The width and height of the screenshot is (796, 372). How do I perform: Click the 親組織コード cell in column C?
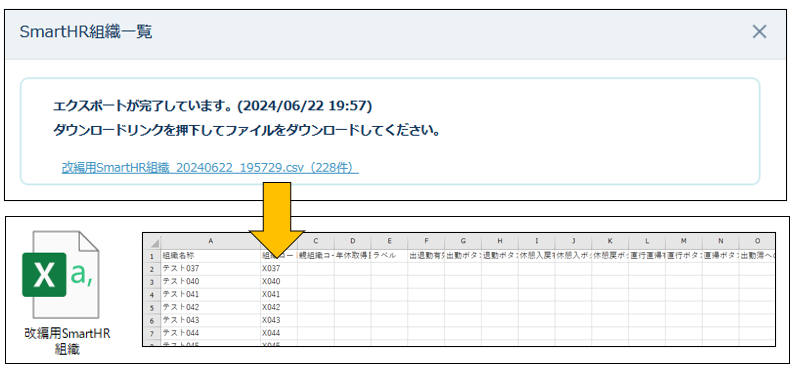tap(316, 256)
